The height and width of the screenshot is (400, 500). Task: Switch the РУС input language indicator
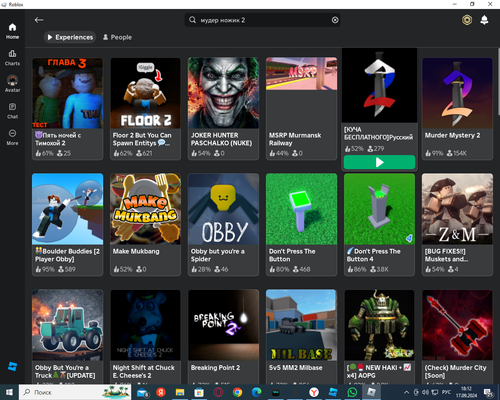446,392
